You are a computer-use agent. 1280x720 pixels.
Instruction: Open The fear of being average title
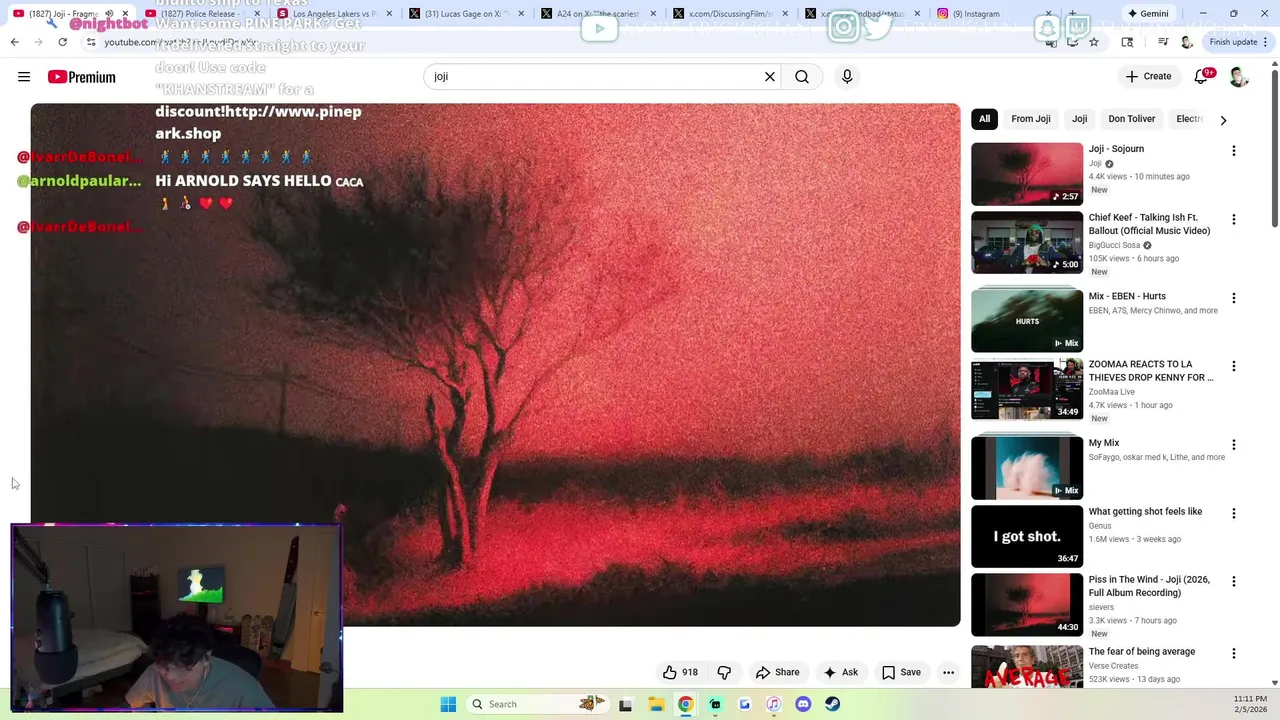1141,652
